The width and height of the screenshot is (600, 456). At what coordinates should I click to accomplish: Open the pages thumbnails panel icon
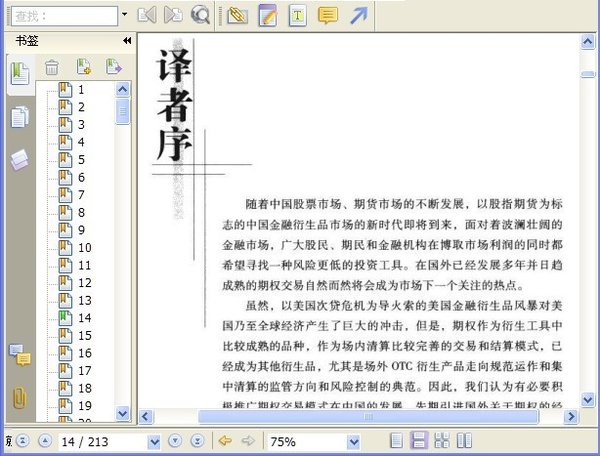click(20, 117)
